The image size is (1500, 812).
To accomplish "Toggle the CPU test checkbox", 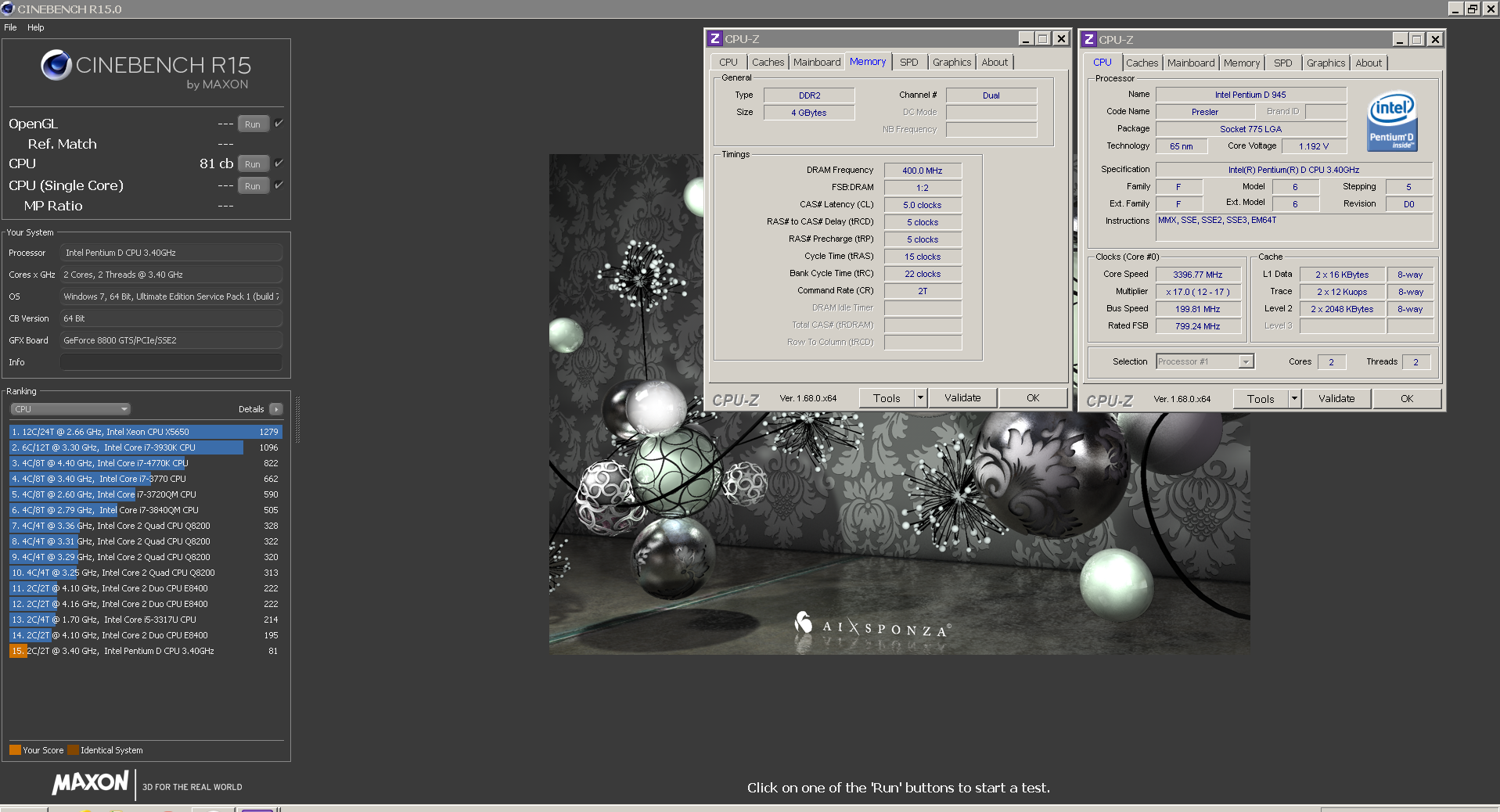I will coord(279,163).
